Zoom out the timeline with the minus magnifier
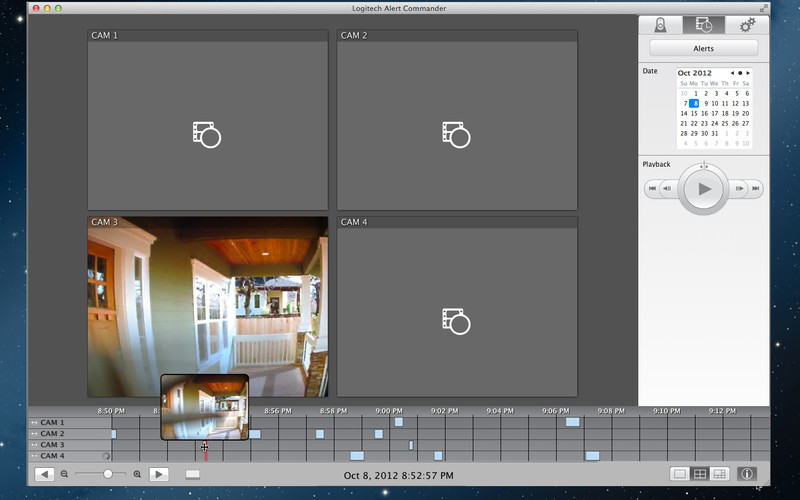Image resolution: width=800 pixels, height=500 pixels. 65,474
